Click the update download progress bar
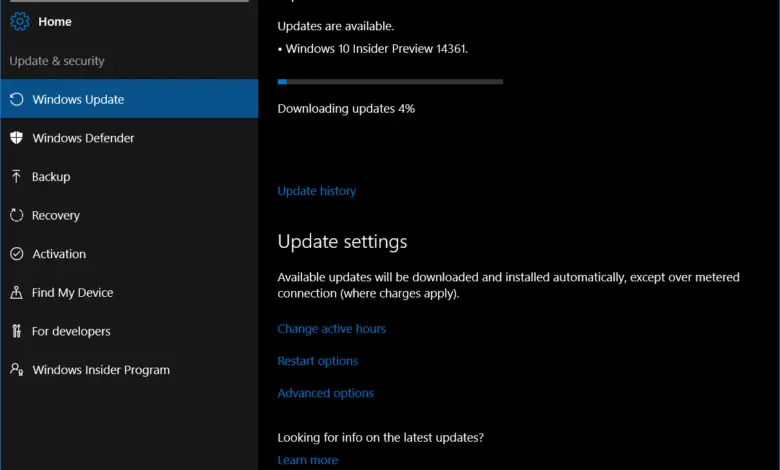 point(390,82)
